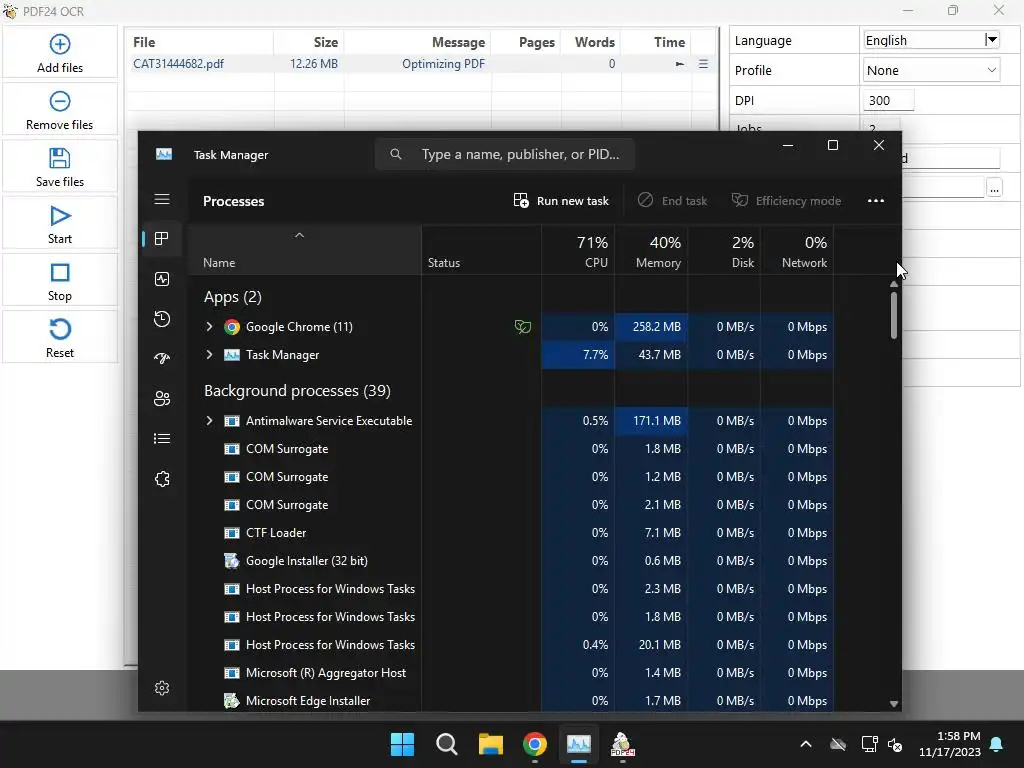Viewport: 1024px width, 768px height.
Task: Open Details page in Task Manager sidebar
Action: pyautogui.click(x=162, y=438)
